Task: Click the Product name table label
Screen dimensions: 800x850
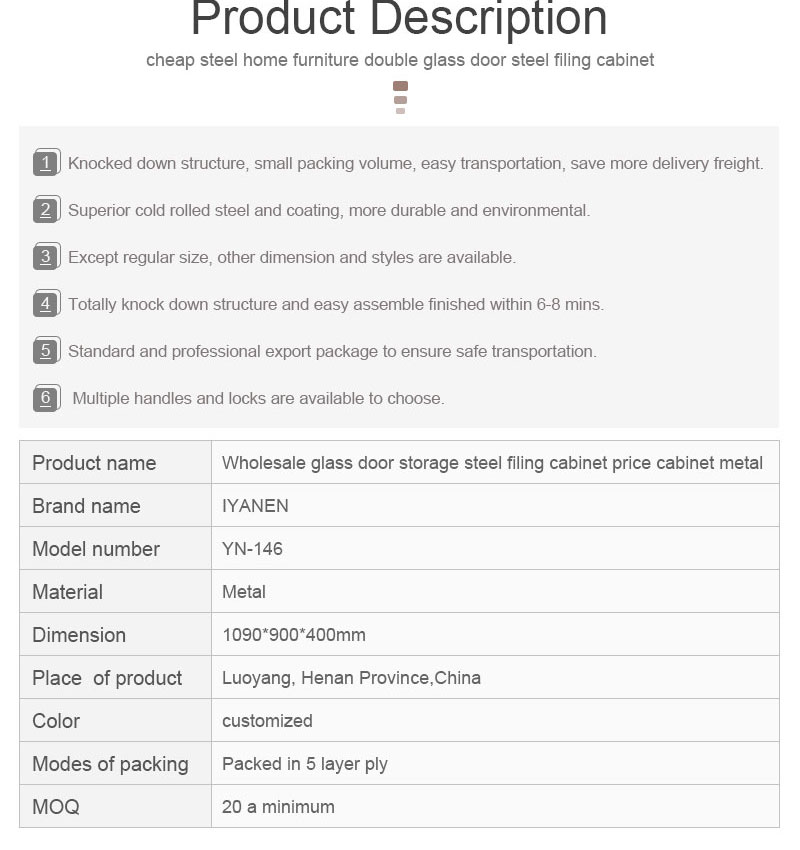Action: pyautogui.click(x=94, y=463)
